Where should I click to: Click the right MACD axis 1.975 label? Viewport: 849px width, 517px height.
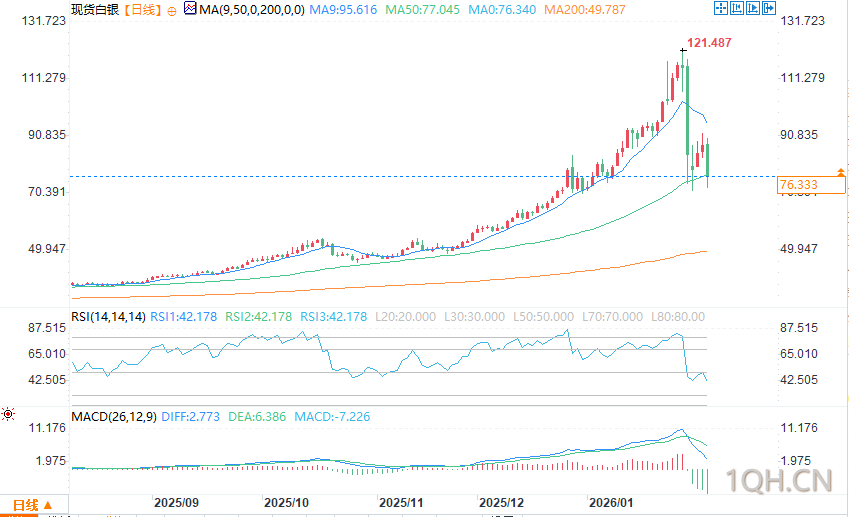(796, 461)
